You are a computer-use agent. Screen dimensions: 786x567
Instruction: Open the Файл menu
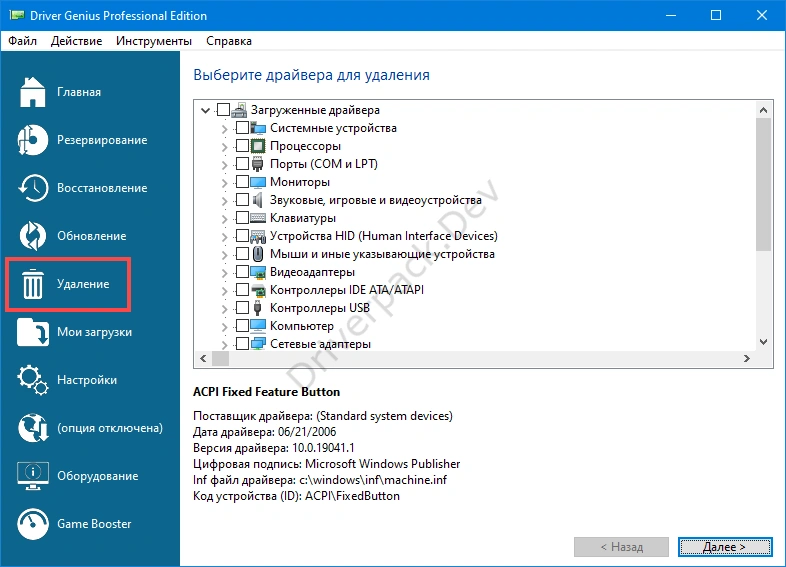[23, 41]
